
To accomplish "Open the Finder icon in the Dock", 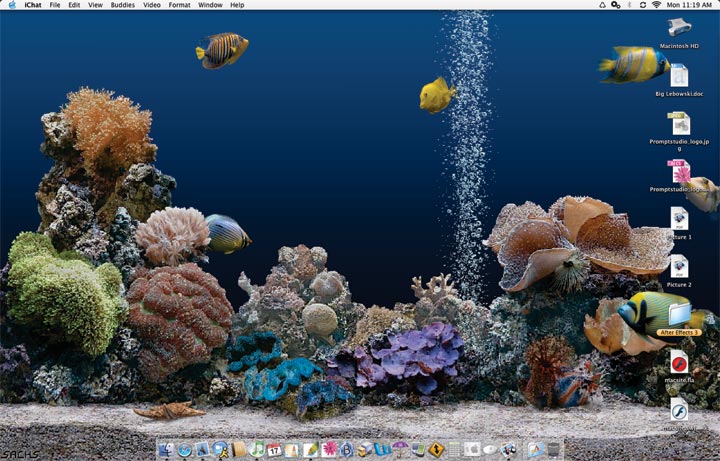I will [x=166, y=450].
